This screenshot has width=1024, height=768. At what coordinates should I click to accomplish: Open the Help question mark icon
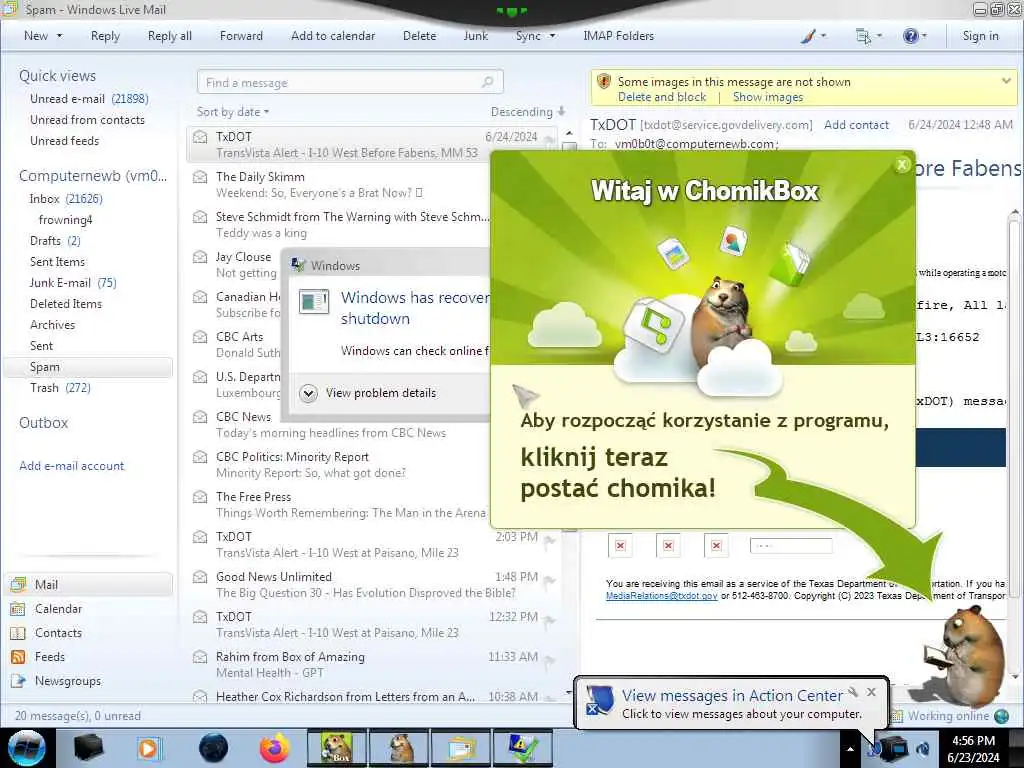click(910, 36)
